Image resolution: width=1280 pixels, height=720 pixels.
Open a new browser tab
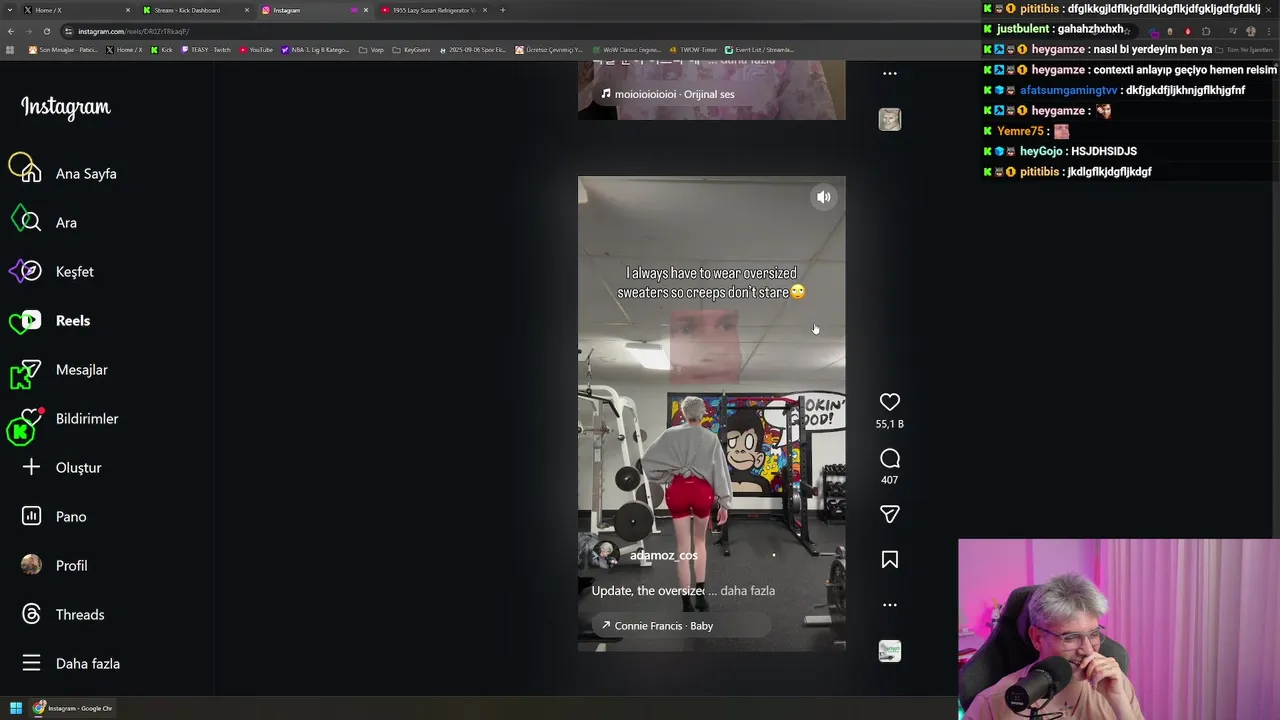503,10
